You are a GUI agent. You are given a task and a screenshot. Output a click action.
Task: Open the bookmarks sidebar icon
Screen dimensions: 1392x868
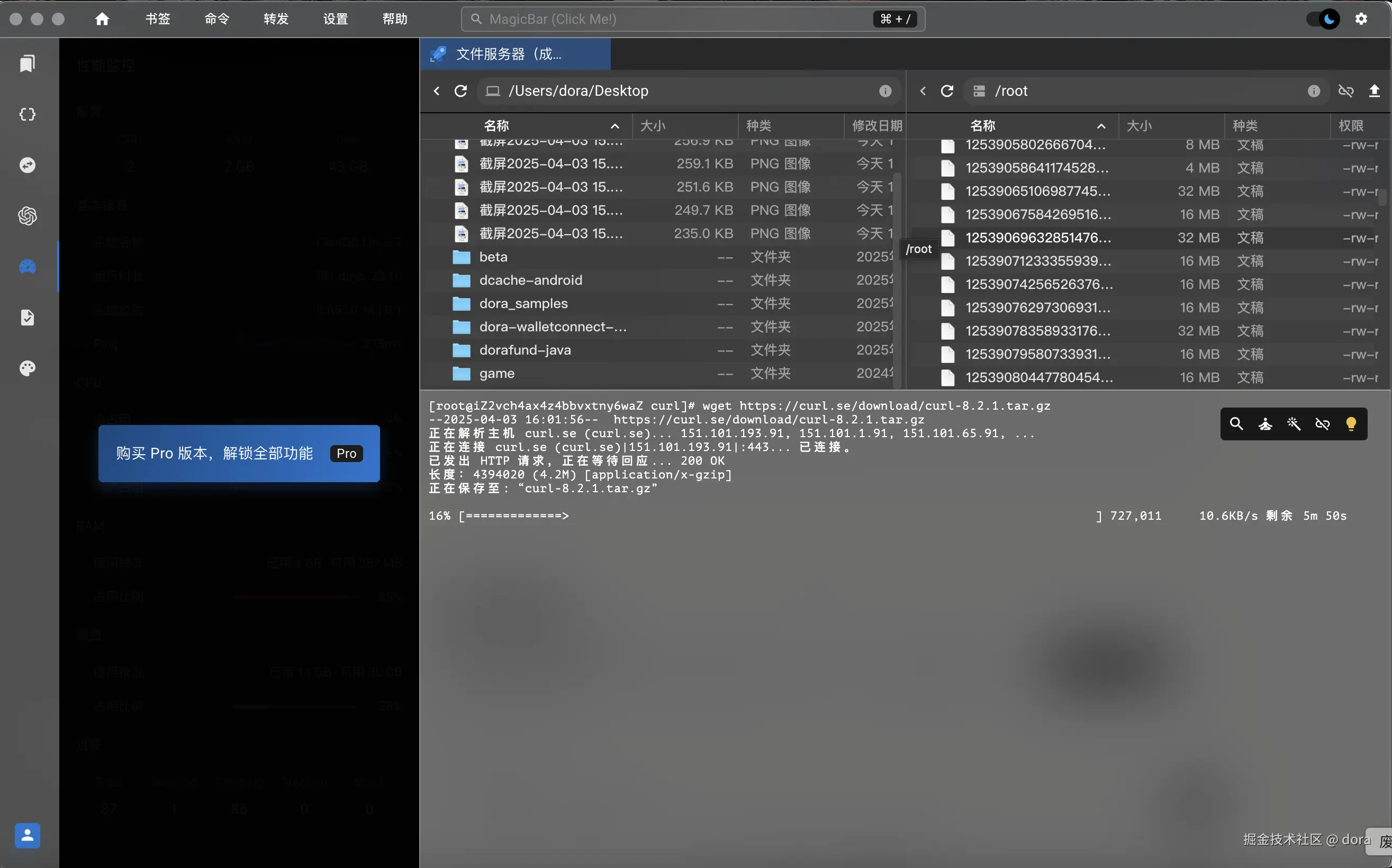click(27, 63)
